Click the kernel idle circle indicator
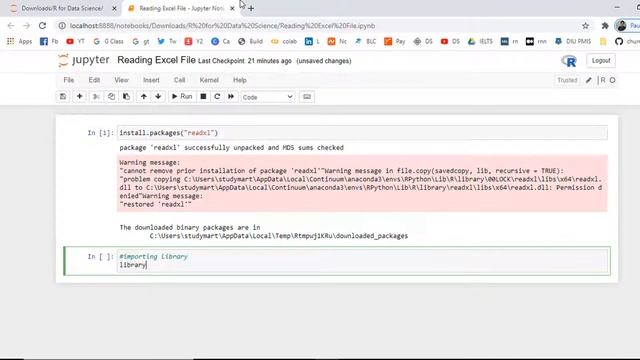Image resolution: width=640 pixels, height=360 pixels. pyautogui.click(x=613, y=80)
